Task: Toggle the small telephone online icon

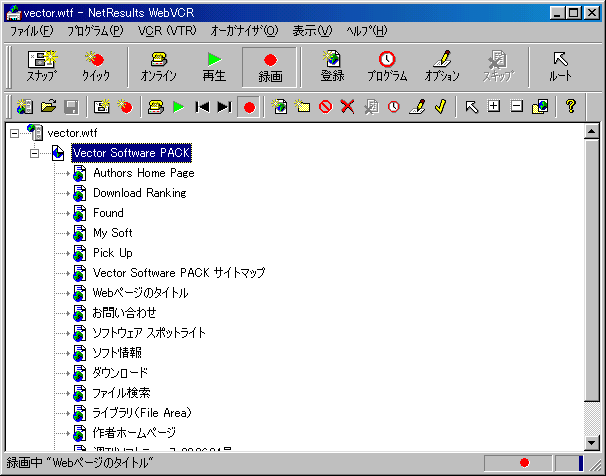Action: (156, 106)
